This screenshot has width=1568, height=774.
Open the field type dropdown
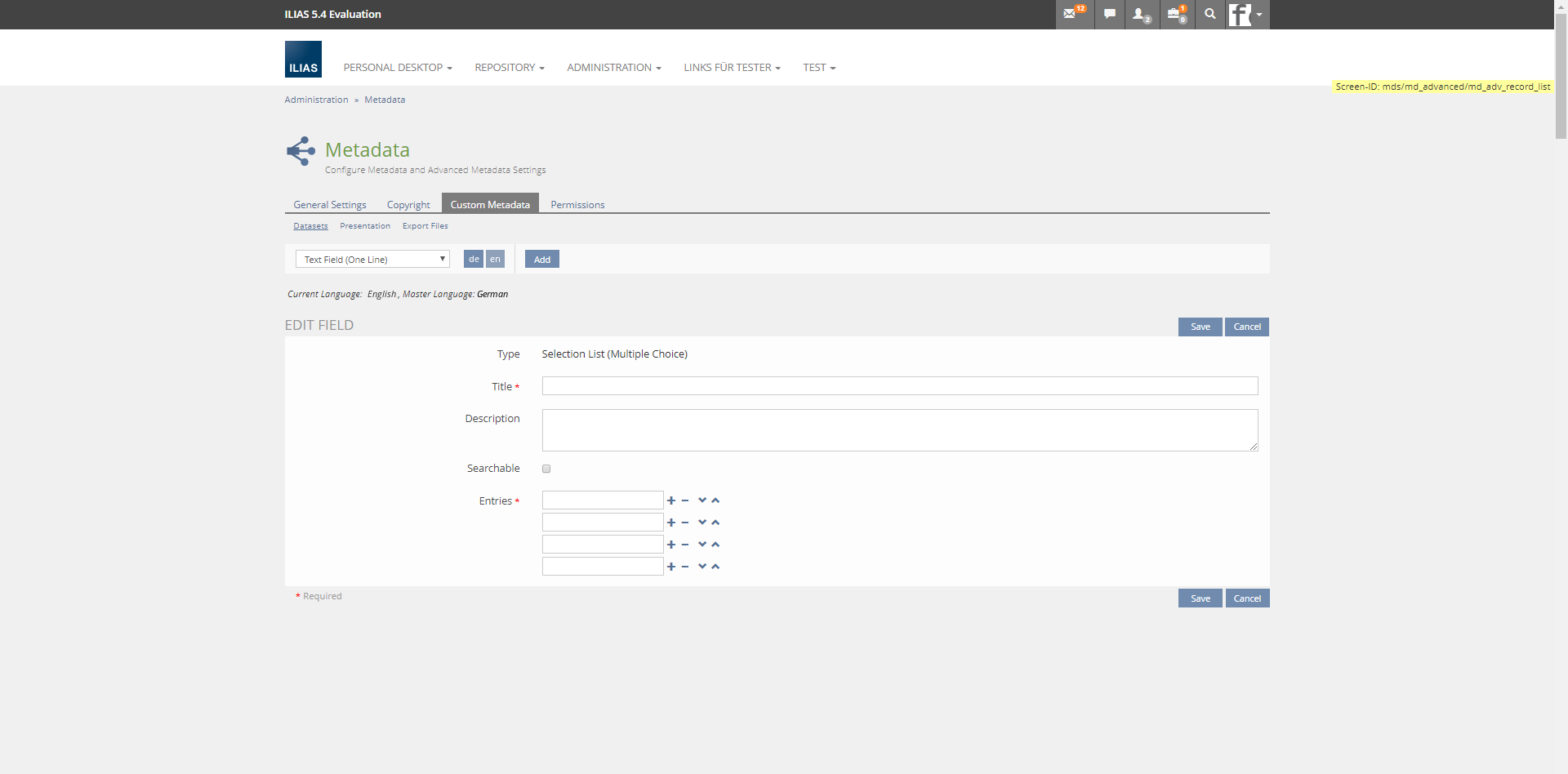[372, 259]
